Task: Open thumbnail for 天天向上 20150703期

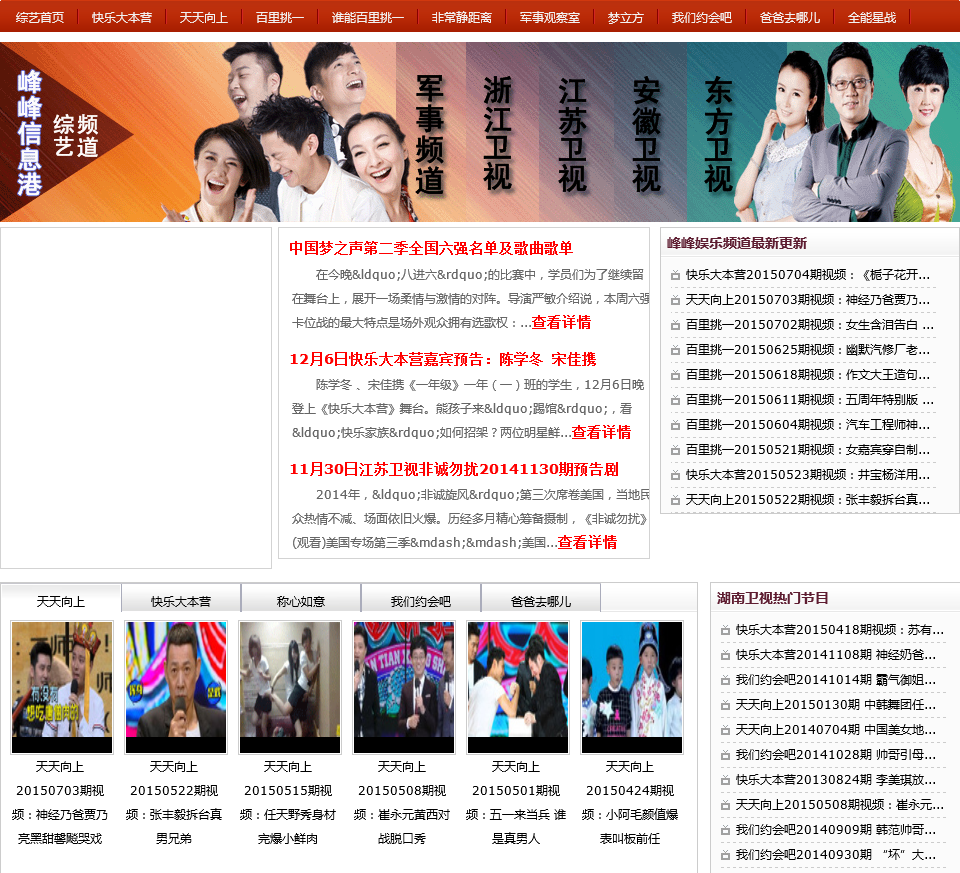Action: 62,687
